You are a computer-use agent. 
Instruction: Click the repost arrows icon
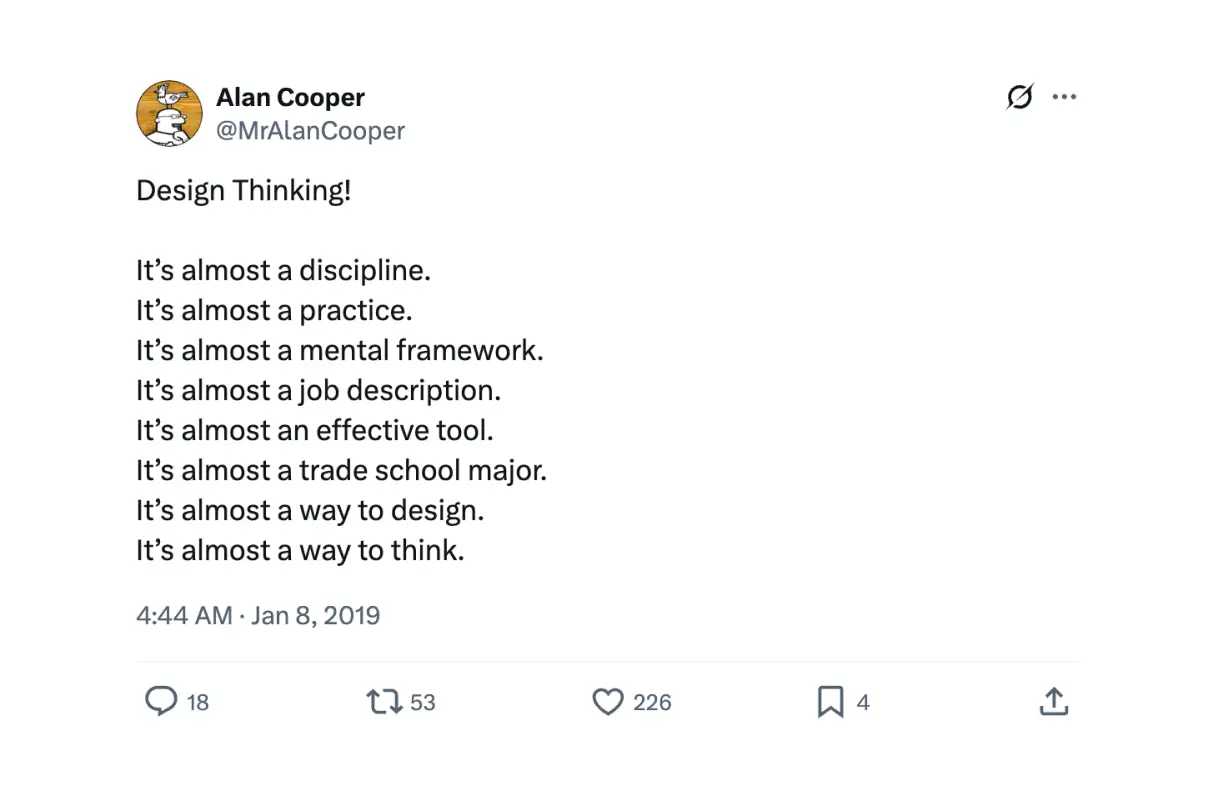tap(385, 702)
